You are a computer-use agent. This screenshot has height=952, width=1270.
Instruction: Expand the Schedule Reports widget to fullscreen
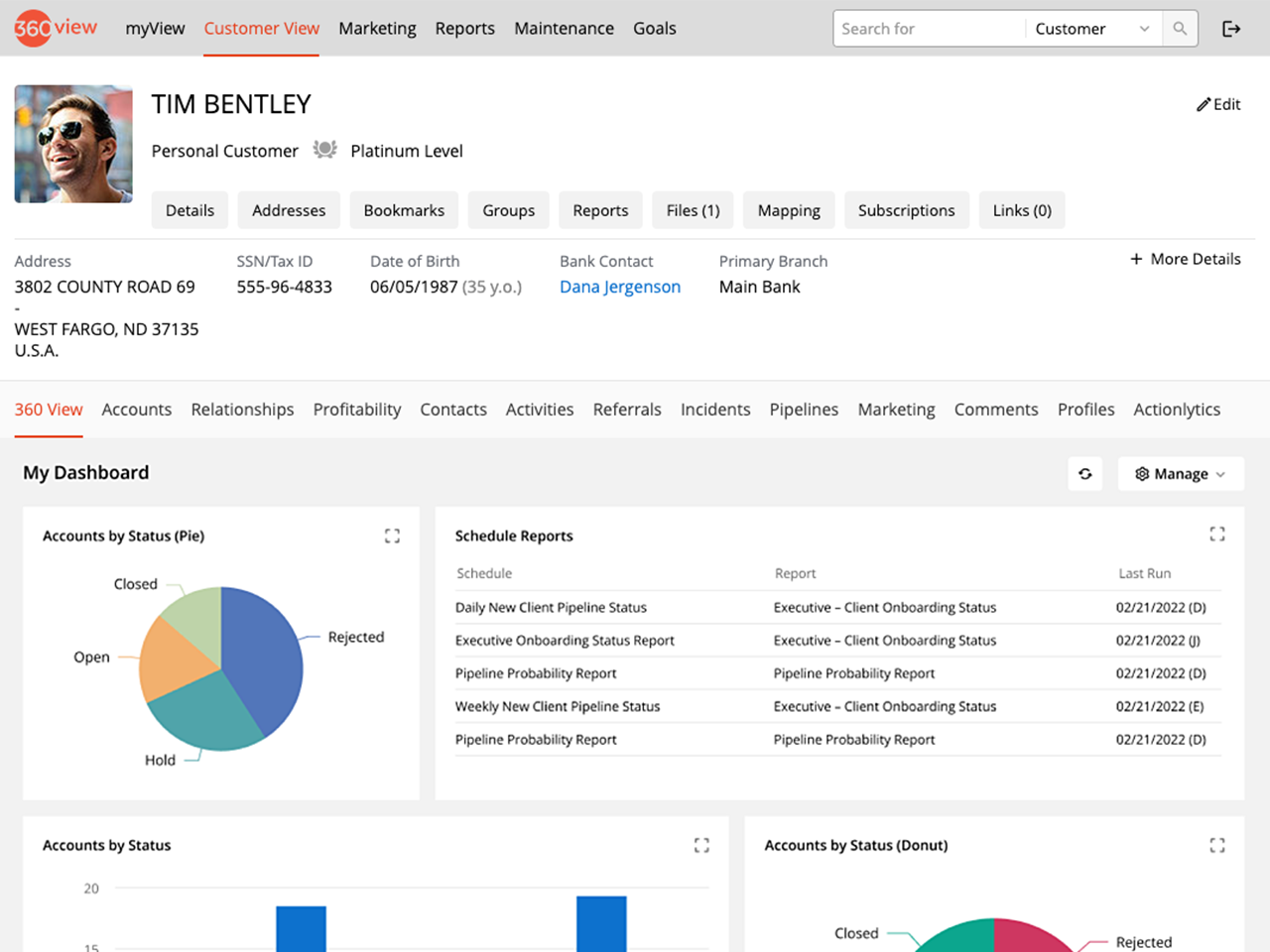1217,534
